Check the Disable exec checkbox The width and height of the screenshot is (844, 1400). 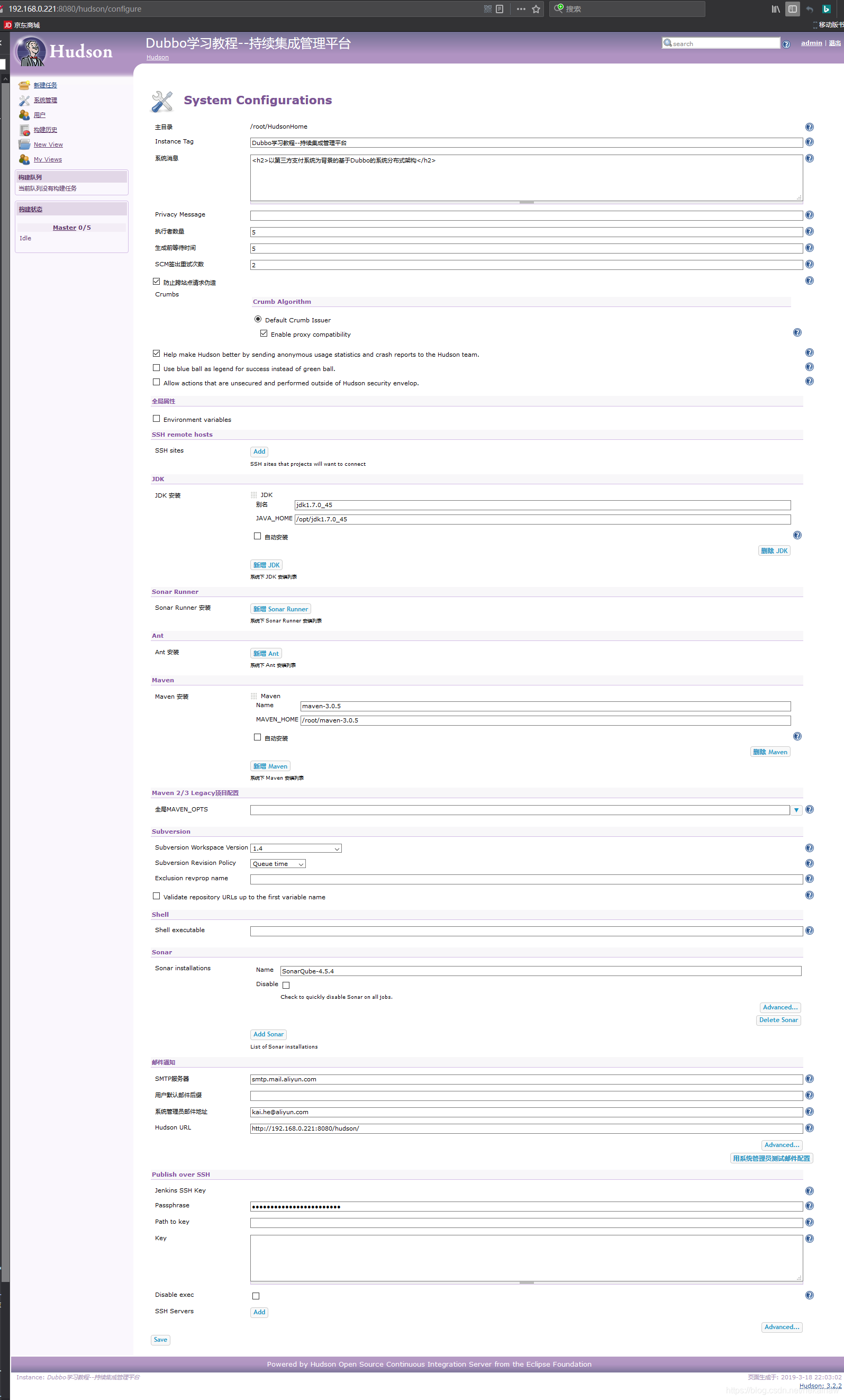(x=256, y=1296)
